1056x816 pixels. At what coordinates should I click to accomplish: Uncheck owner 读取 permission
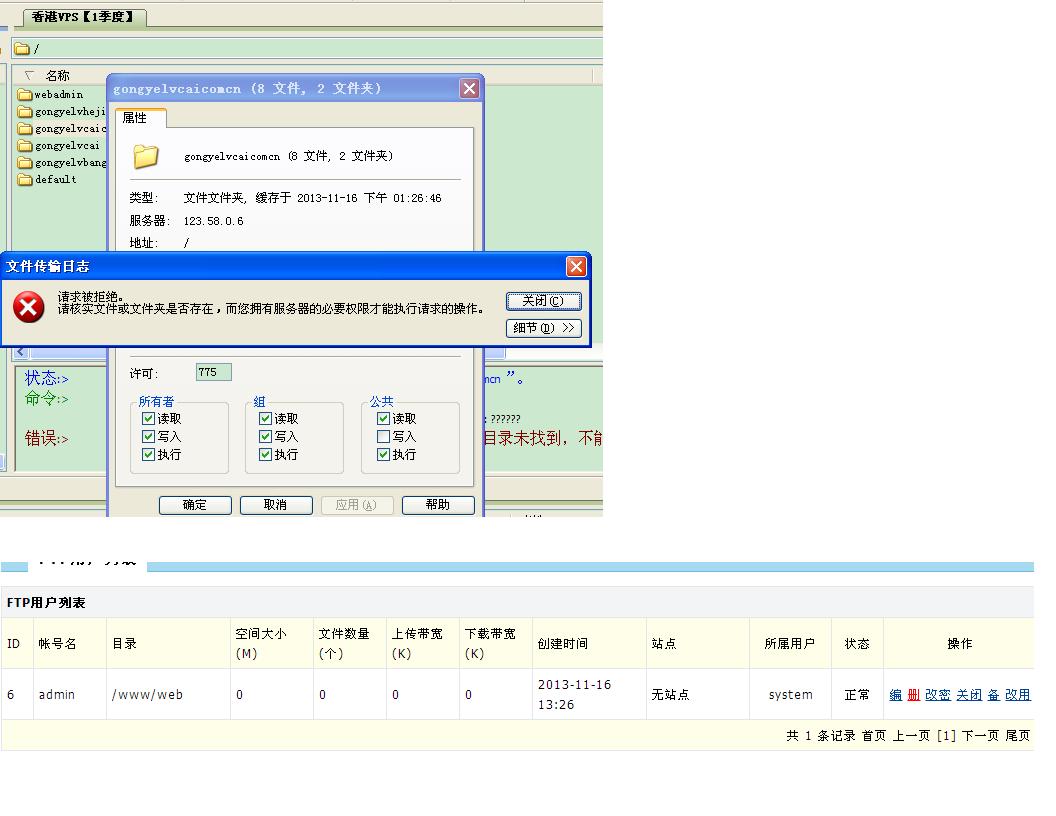point(149,419)
